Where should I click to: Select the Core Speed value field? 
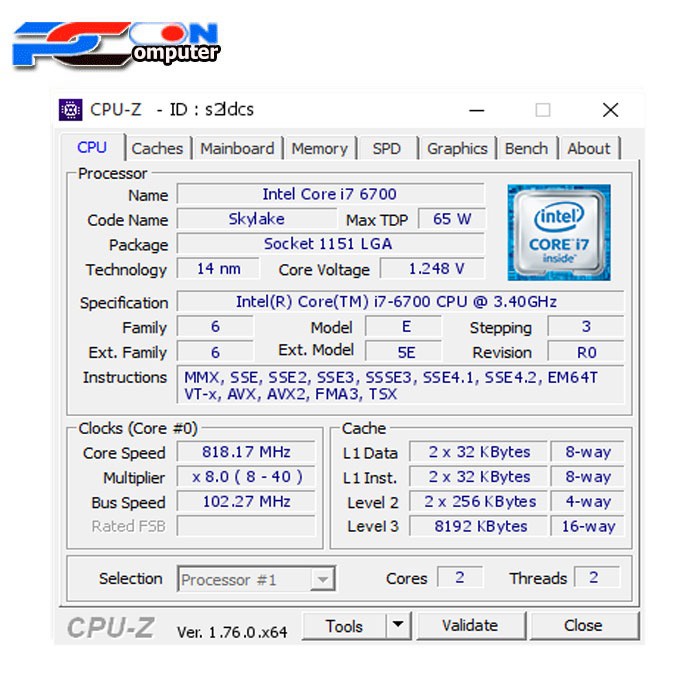pyautogui.click(x=246, y=452)
